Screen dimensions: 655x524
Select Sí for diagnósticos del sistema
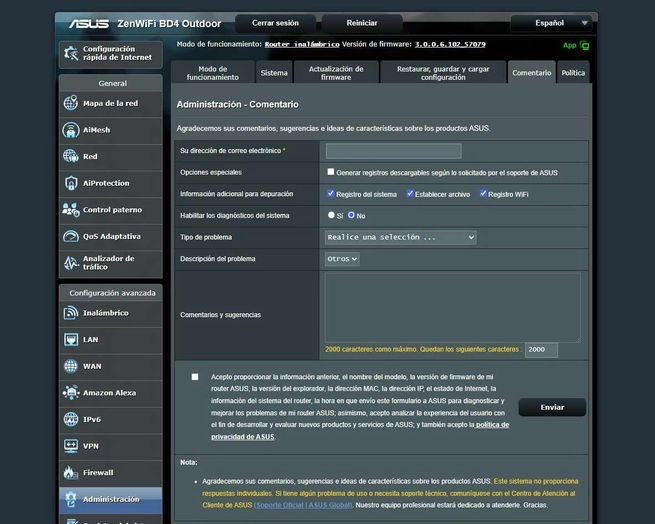point(331,215)
